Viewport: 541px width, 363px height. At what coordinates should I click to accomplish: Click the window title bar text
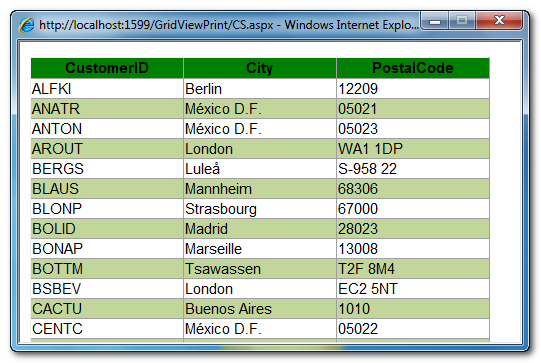229,25
